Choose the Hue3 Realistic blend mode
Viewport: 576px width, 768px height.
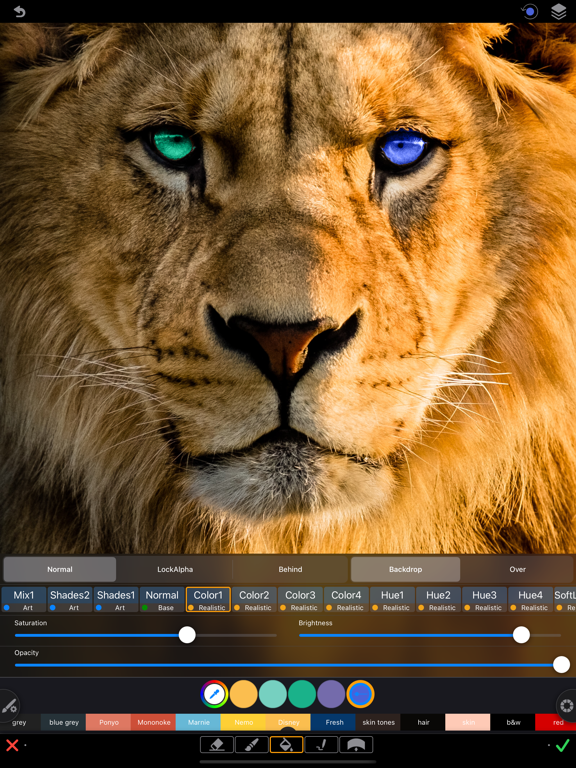484,600
